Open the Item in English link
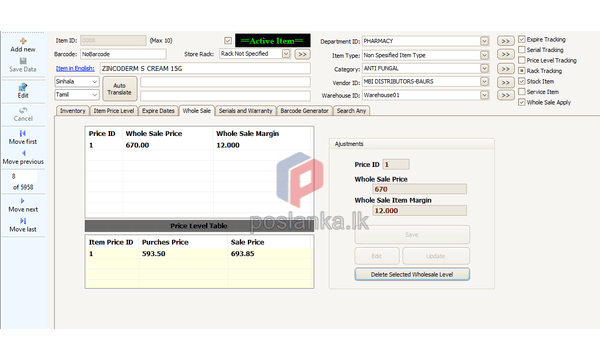The image size is (600, 360). click(75, 68)
